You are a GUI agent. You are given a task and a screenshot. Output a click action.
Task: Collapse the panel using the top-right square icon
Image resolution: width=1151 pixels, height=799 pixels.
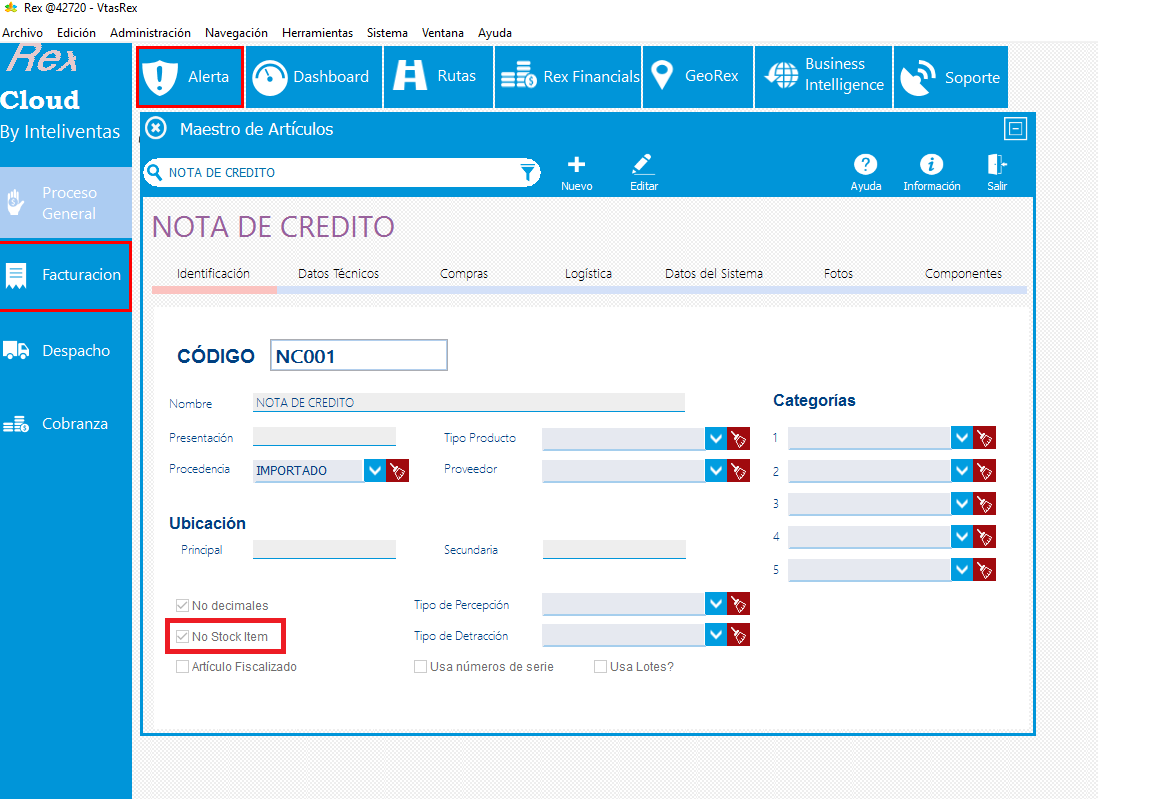click(1015, 129)
